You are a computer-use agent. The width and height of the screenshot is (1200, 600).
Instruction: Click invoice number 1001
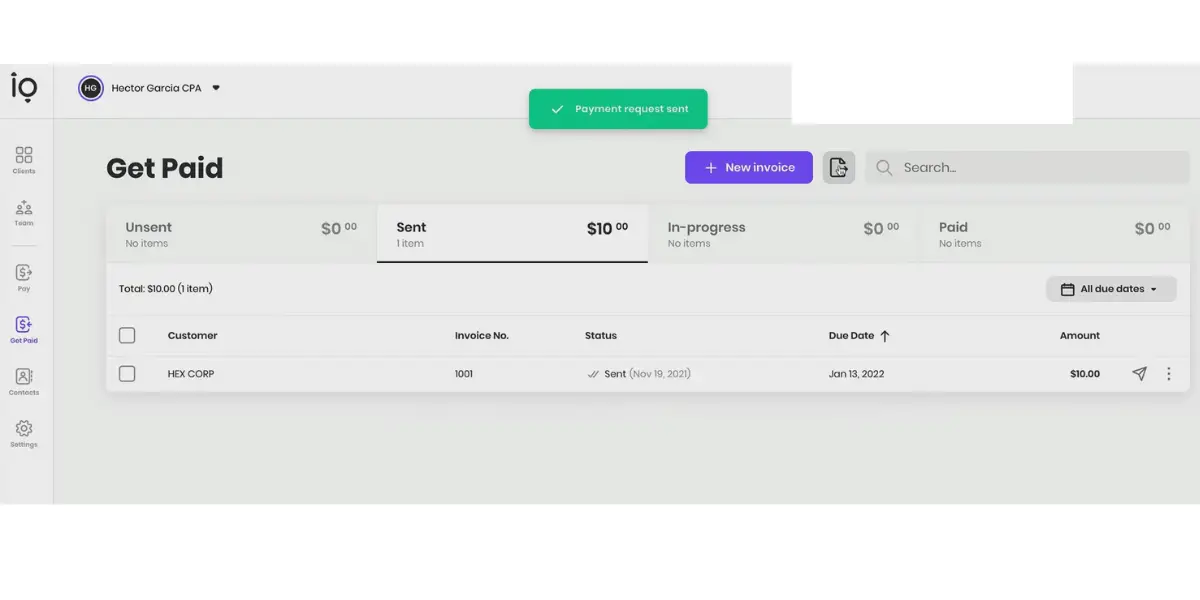(464, 374)
